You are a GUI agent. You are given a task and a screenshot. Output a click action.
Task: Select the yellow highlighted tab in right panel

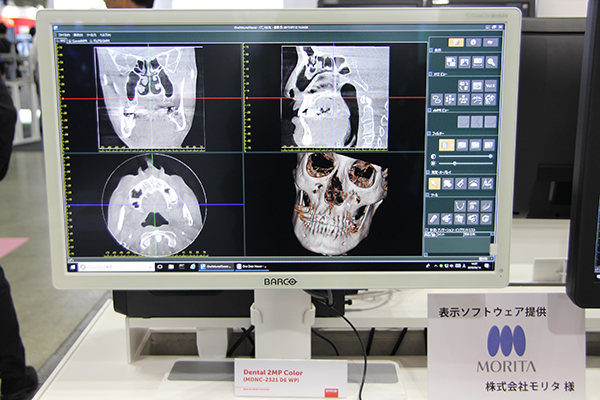(x=455, y=43)
